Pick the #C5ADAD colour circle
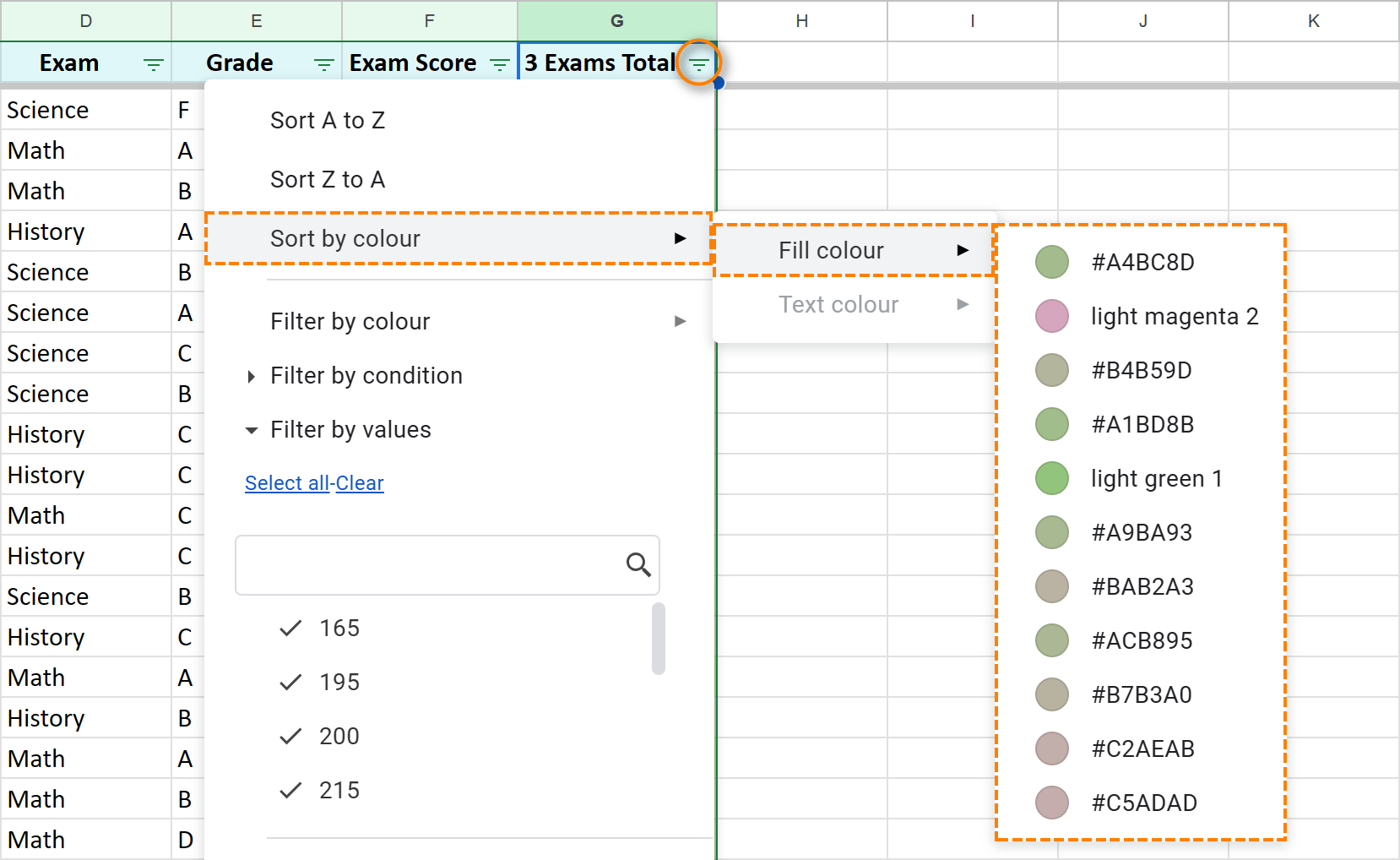The image size is (1400, 860). tap(1051, 802)
